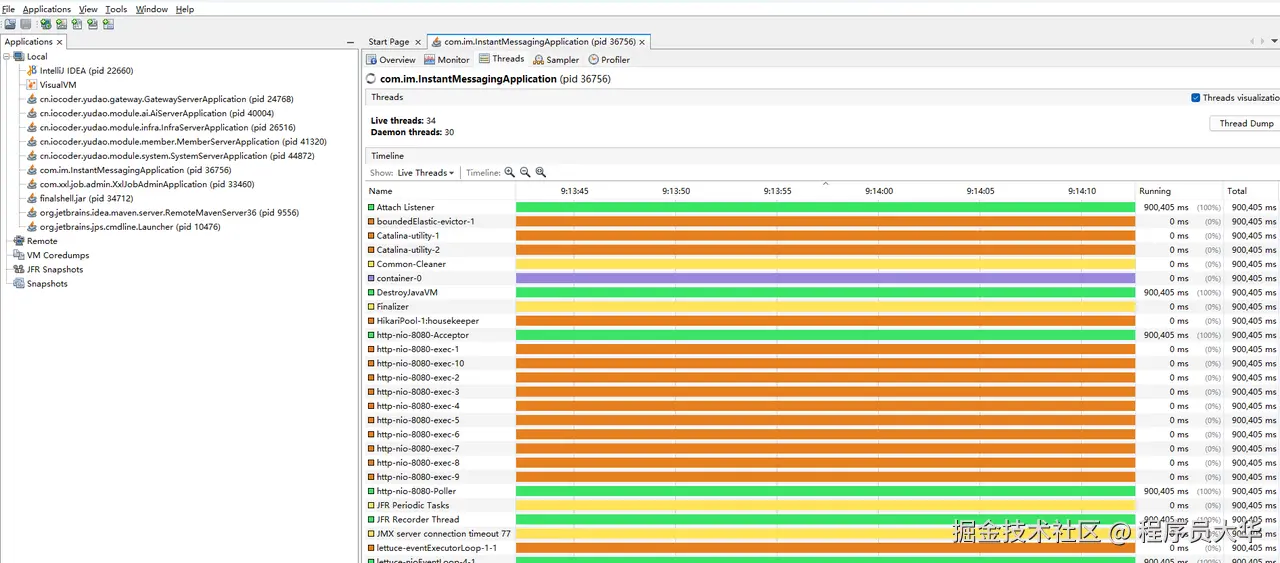1280x563 pixels.
Task: Sort threads by the Total column header
Action: (x=1252, y=191)
